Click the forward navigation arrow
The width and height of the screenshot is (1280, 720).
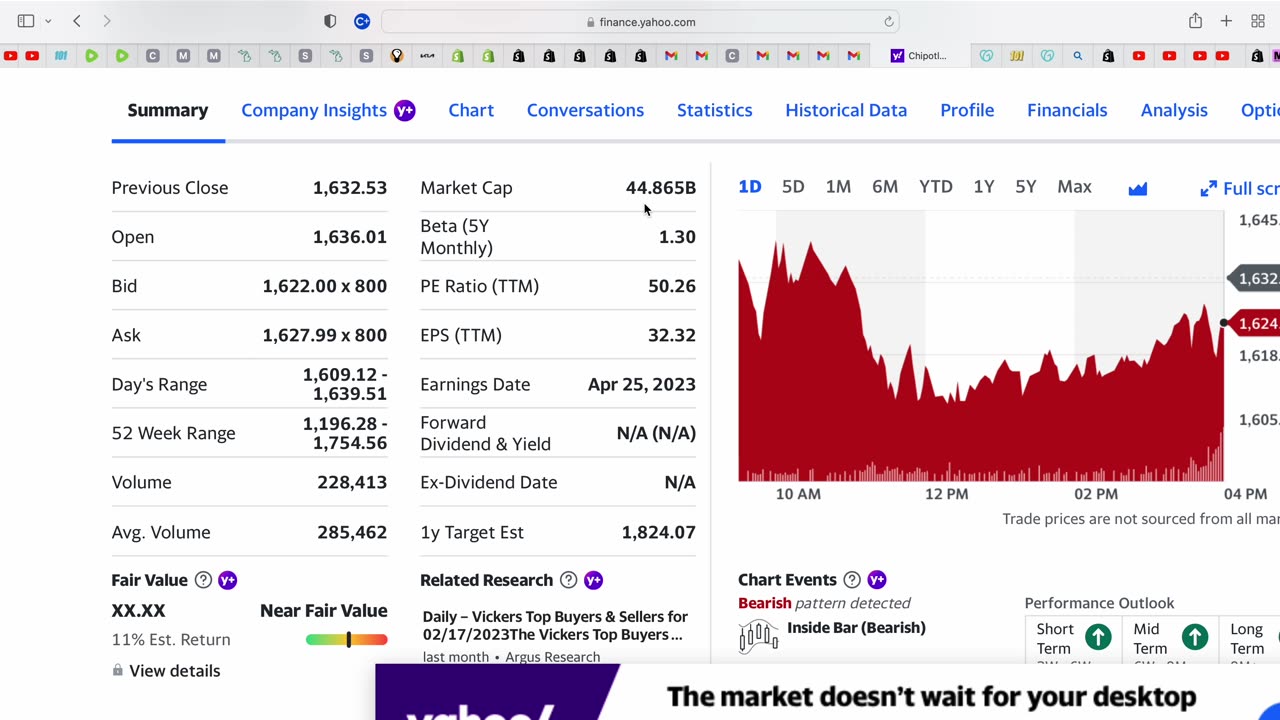(107, 21)
